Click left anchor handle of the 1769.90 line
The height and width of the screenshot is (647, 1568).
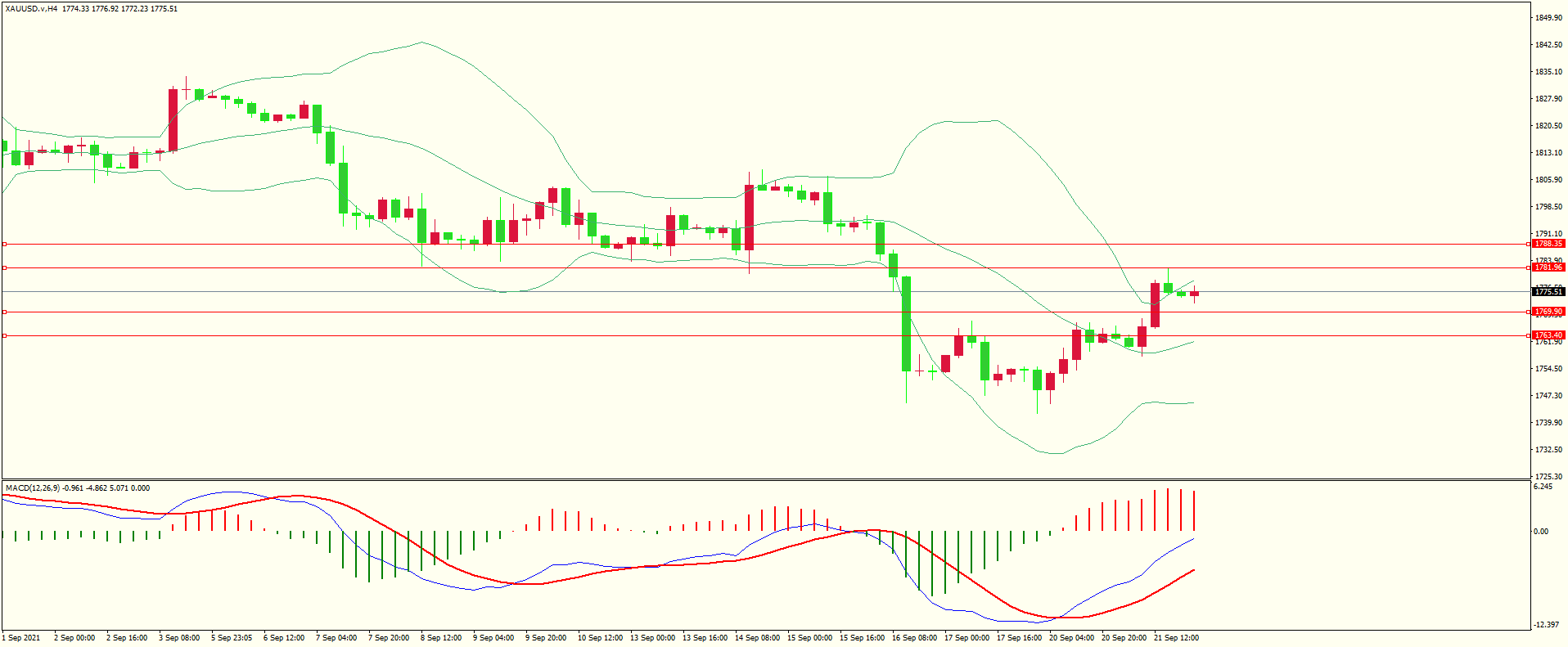(x=4, y=312)
